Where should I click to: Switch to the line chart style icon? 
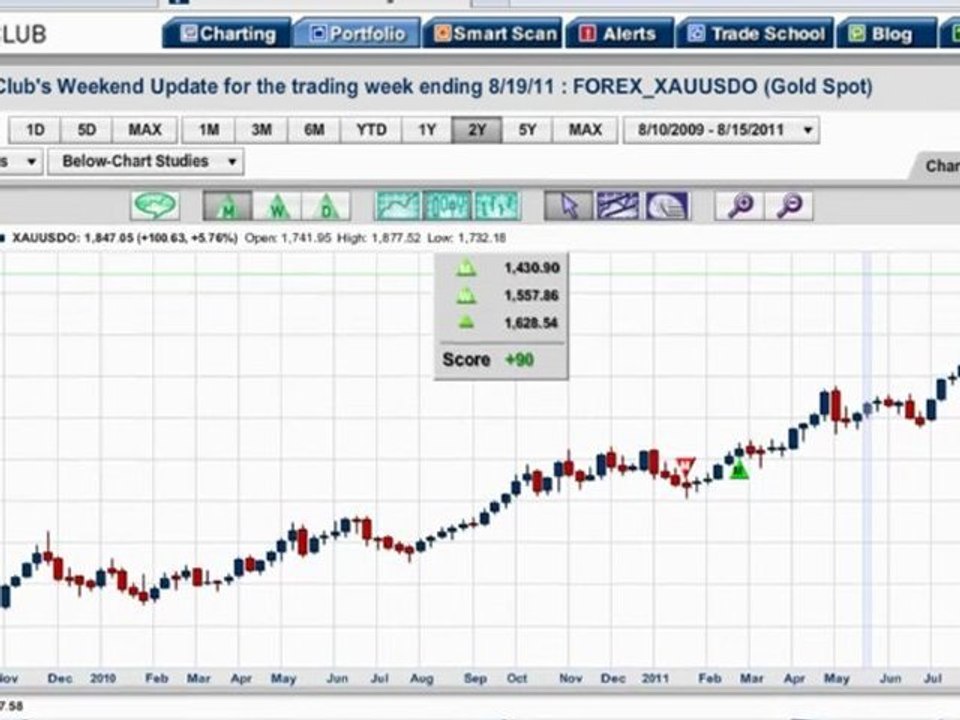pos(398,206)
